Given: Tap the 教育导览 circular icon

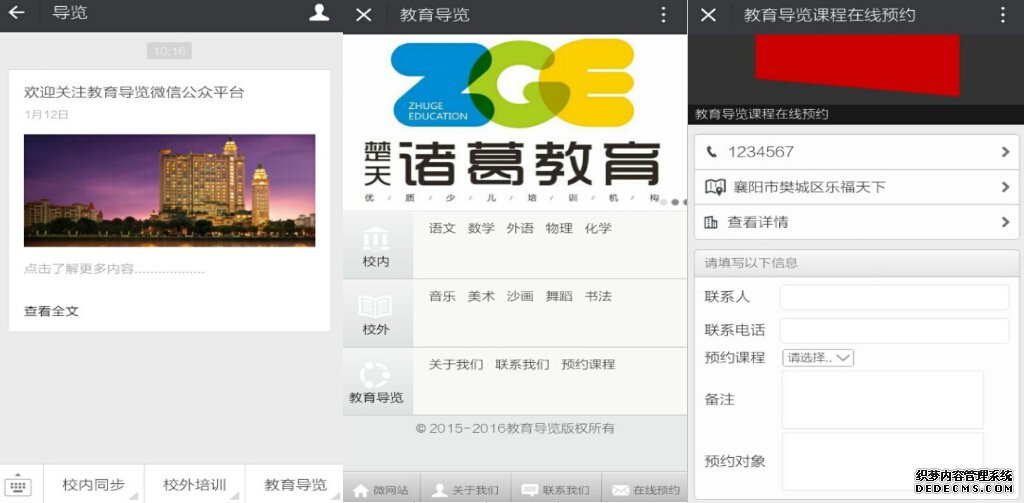Looking at the screenshot, I should [x=376, y=374].
